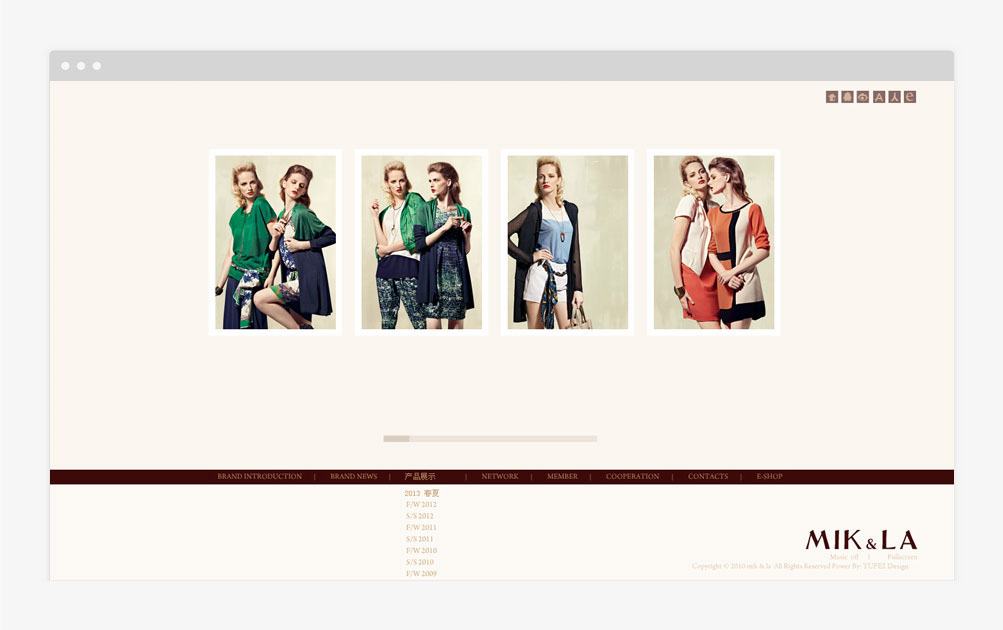The height and width of the screenshot is (630, 1003).
Task: Click the home icon in top-right corner
Action: point(832,97)
